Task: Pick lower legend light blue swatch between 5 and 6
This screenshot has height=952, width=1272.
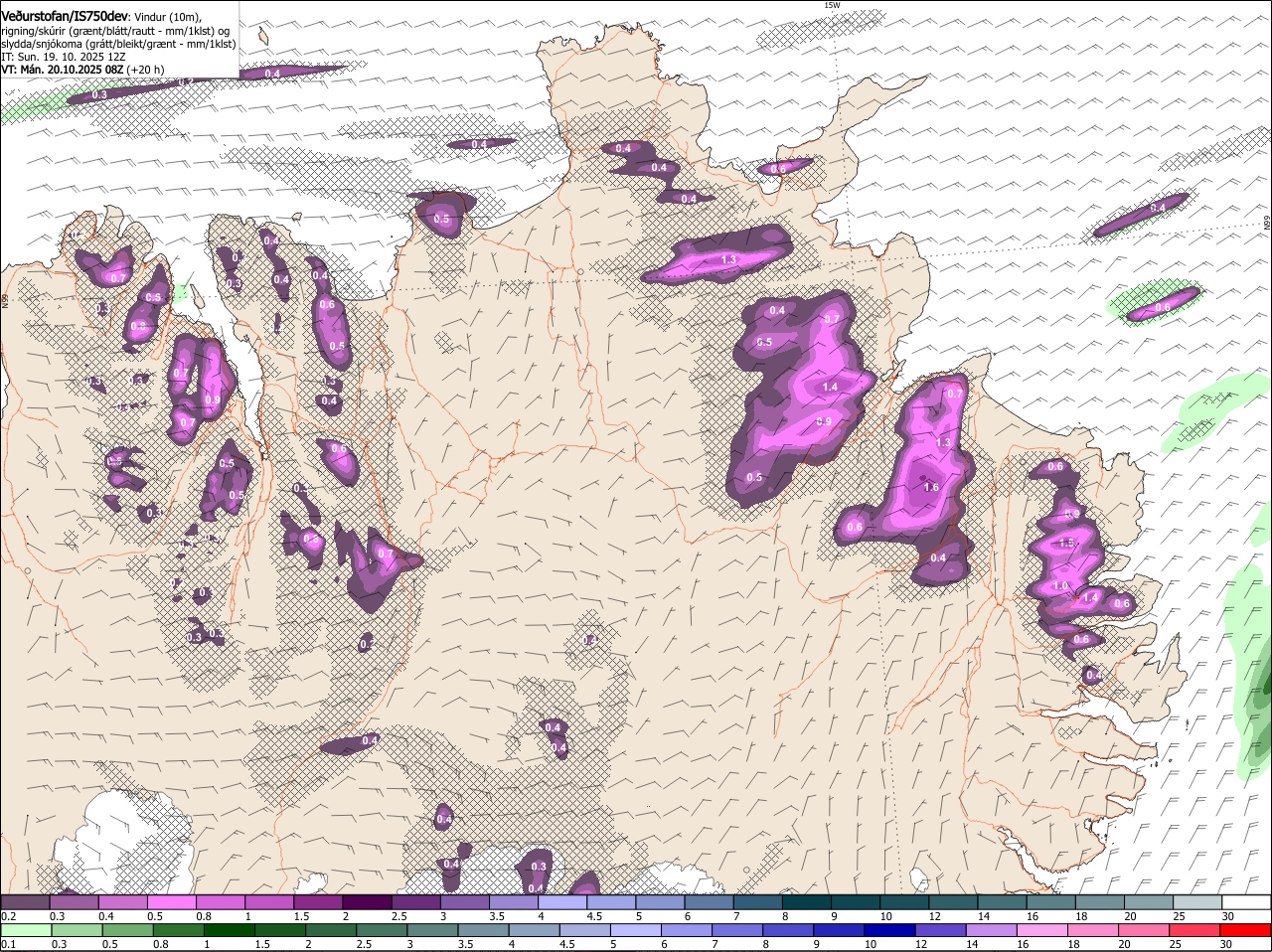Action: pos(635,930)
